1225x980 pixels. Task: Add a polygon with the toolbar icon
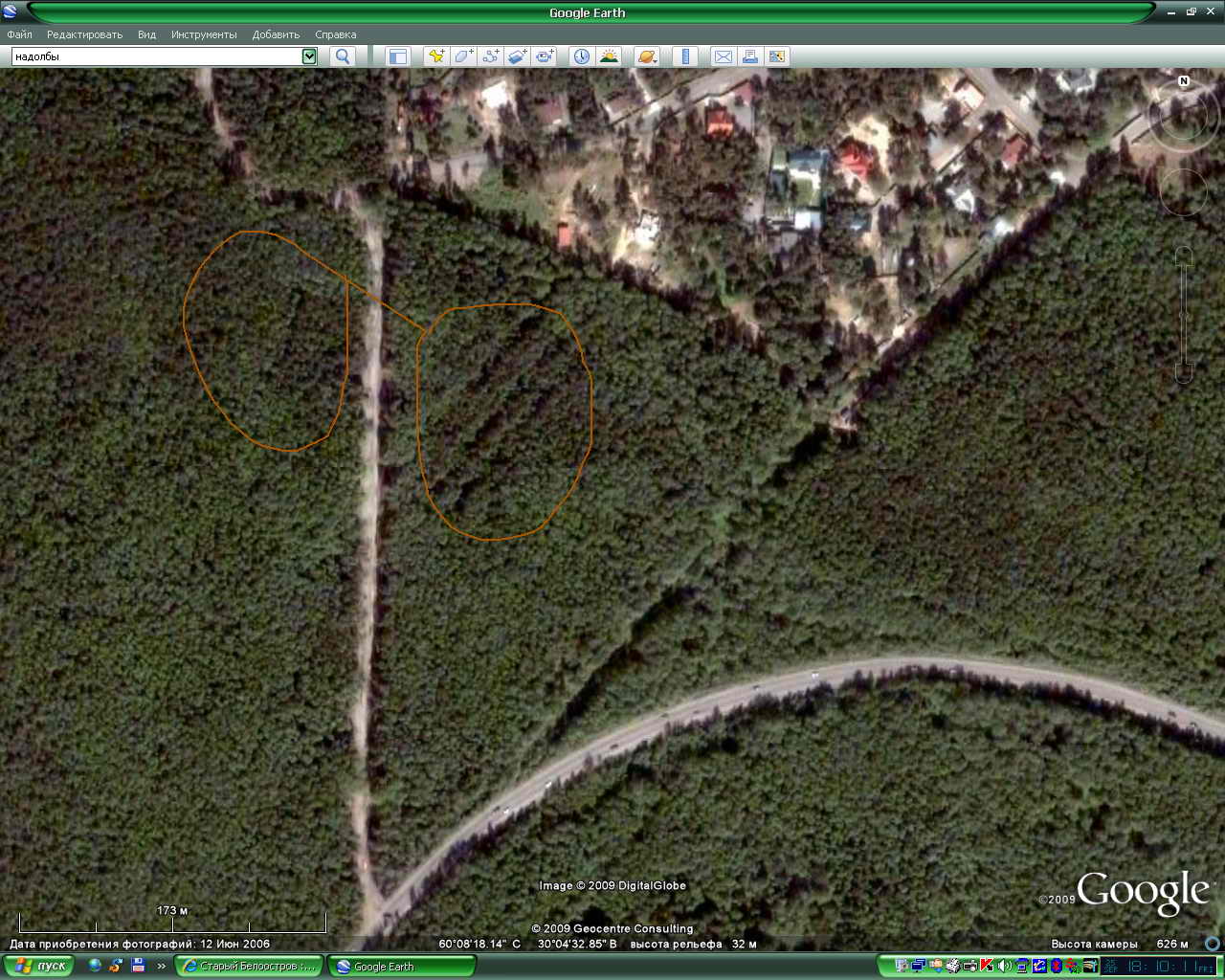pyautogui.click(x=463, y=56)
